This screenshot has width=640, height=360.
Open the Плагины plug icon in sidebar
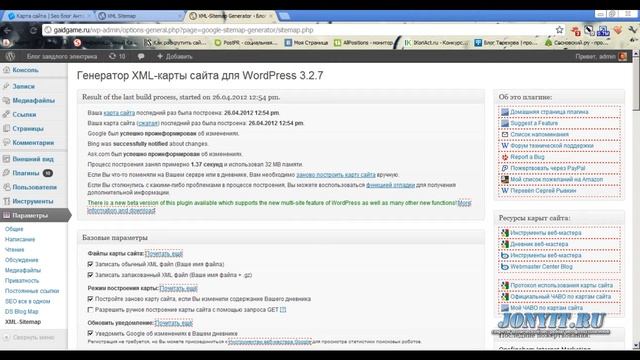pyautogui.click(x=6, y=173)
